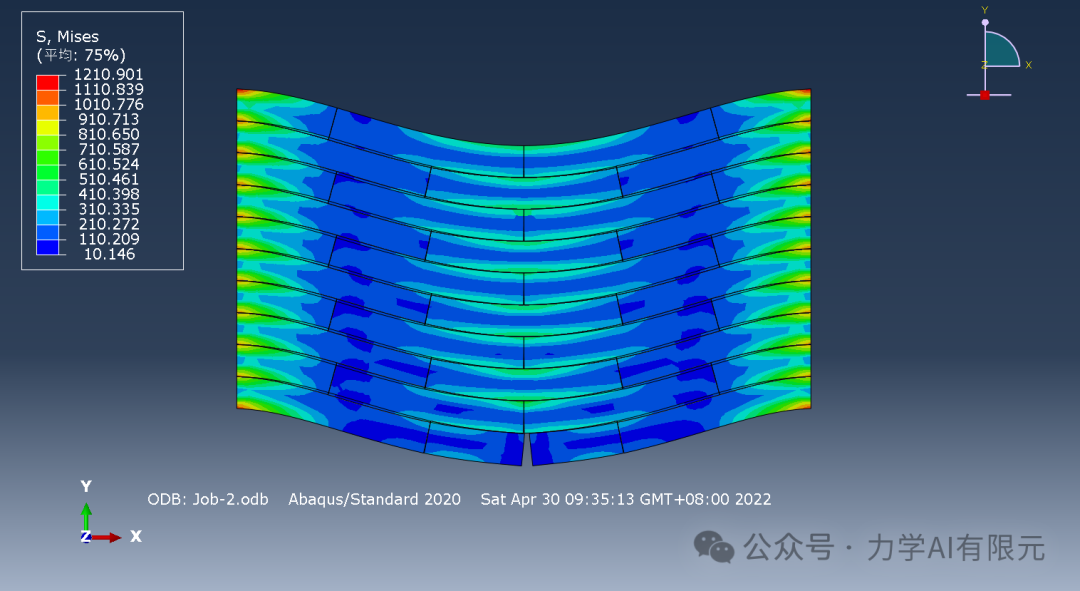Select legend value 610.524
The width and height of the screenshot is (1080, 591).
coord(109,164)
